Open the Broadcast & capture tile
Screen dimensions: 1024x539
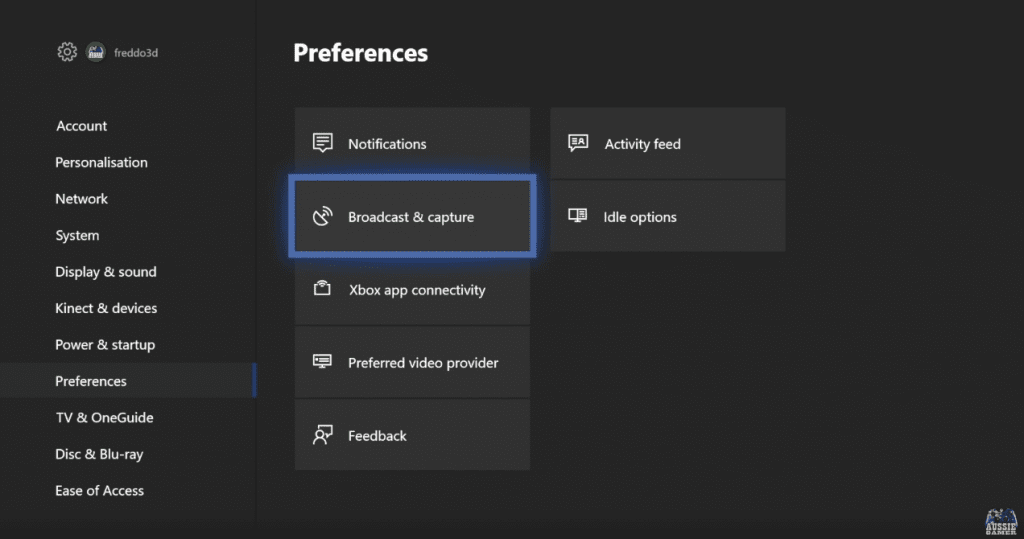[412, 216]
